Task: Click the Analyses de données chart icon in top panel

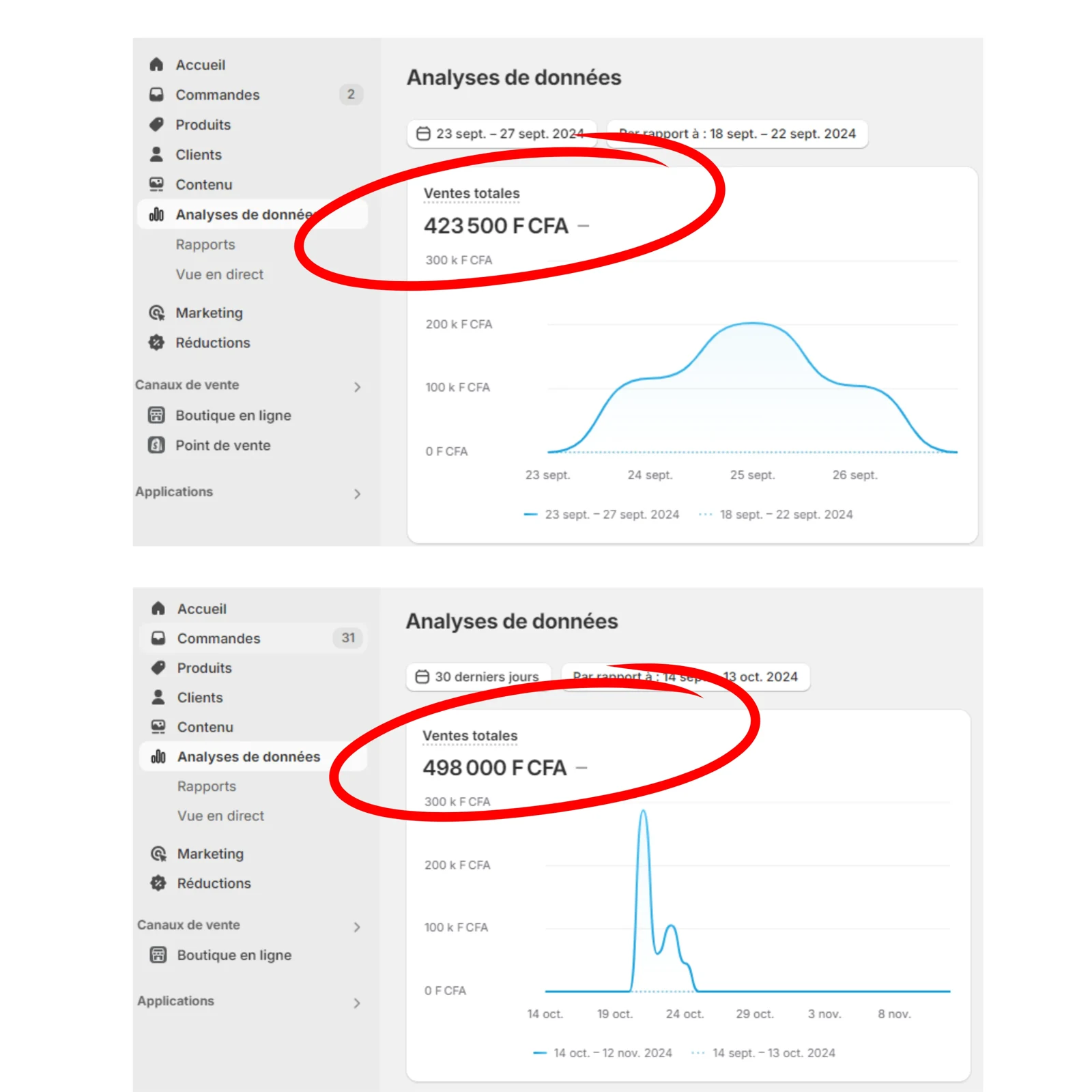Action: pyautogui.click(x=156, y=214)
